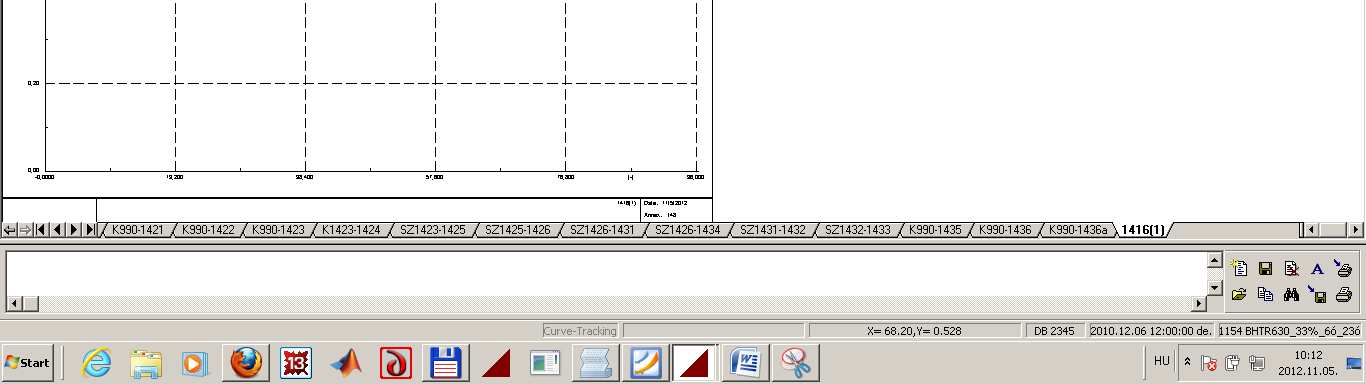The image size is (1366, 384).
Task: Click the Action Center flag tray icon
Action: (1208, 363)
